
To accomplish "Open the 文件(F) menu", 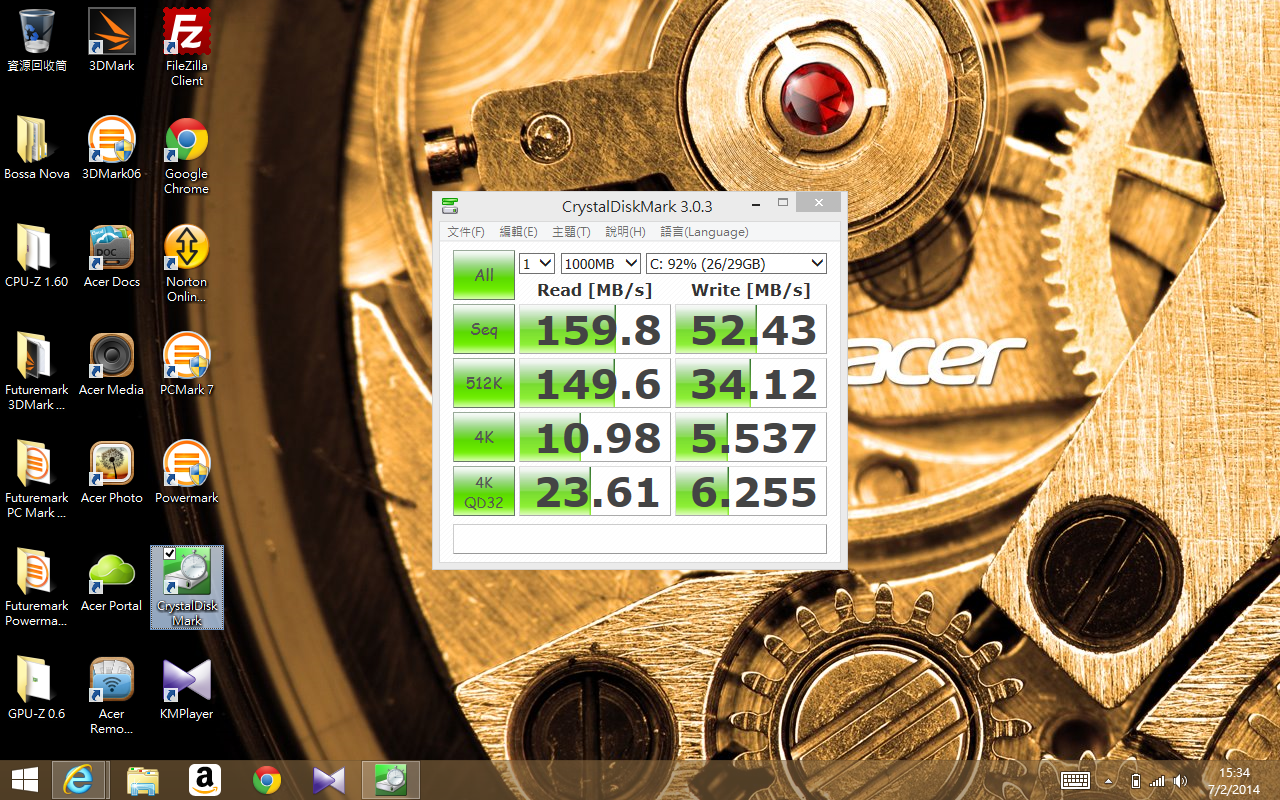I will pyautogui.click(x=466, y=232).
